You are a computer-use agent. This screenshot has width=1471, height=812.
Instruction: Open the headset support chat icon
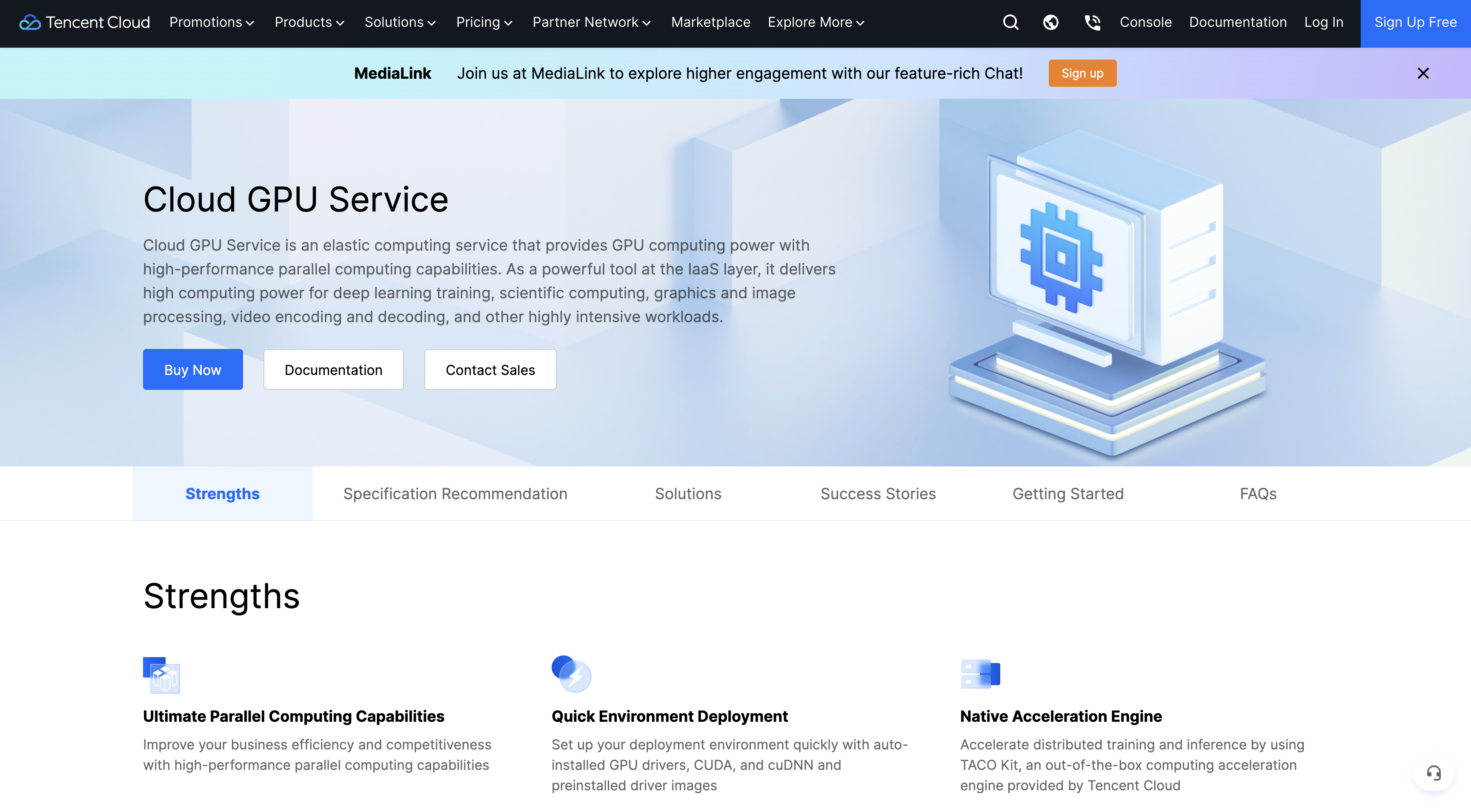1433,773
